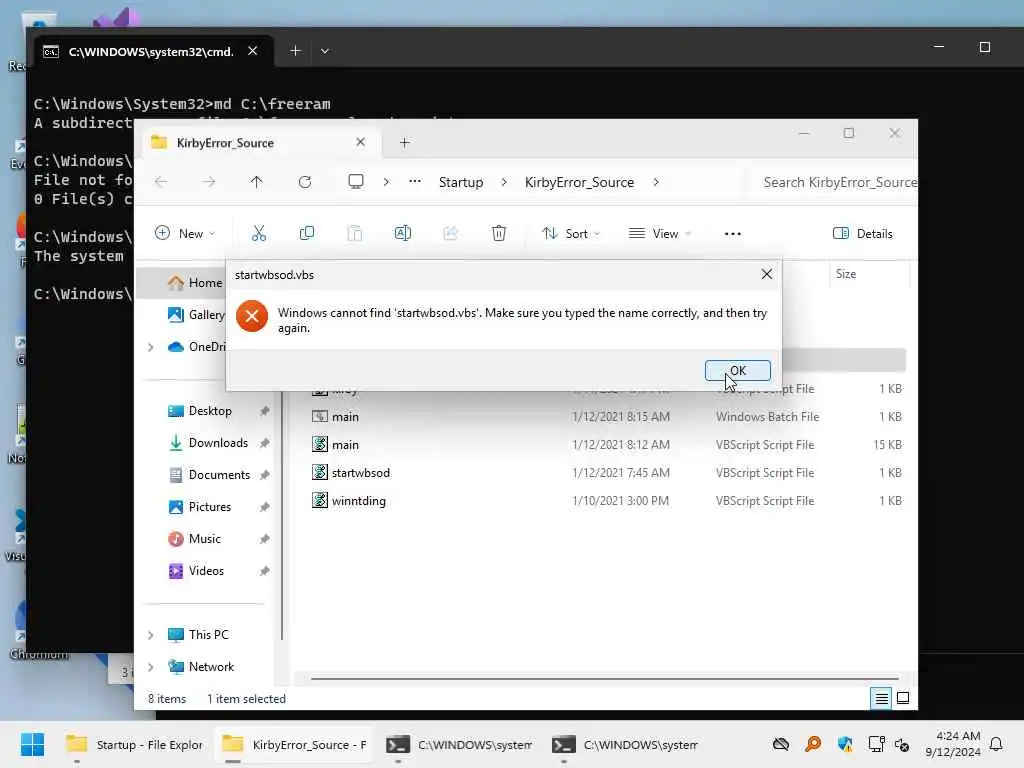The image size is (1024, 768).
Task: Expand the OneDrive tree node
Action: (x=151, y=347)
